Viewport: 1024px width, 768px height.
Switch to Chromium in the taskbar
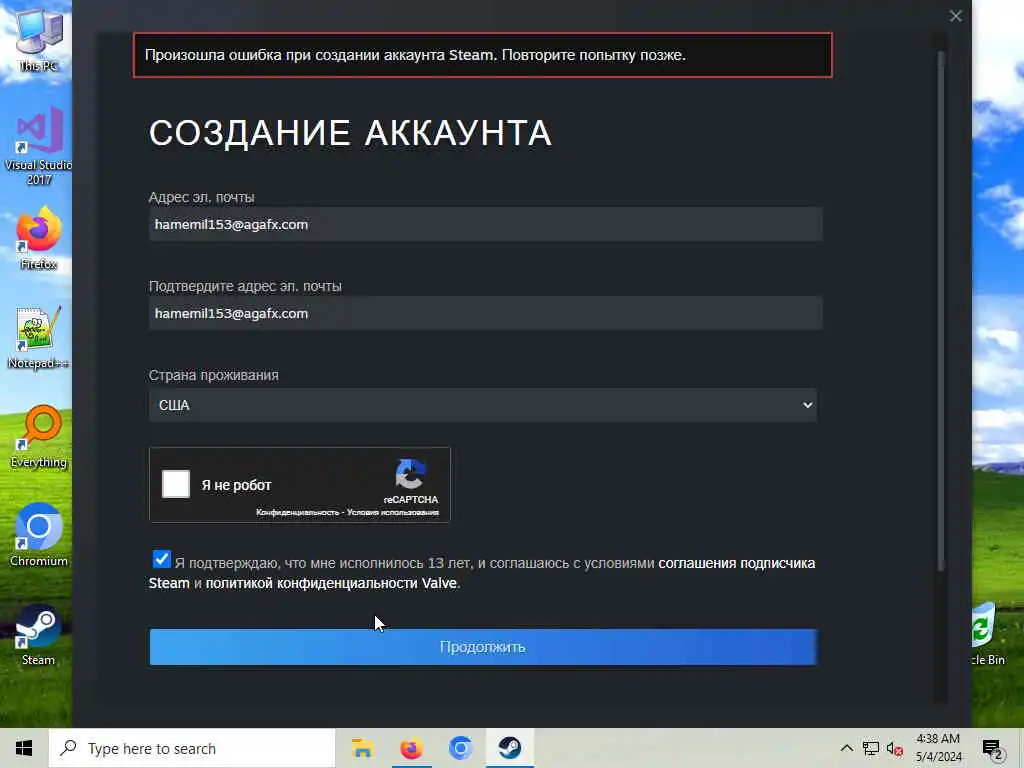tap(460, 748)
